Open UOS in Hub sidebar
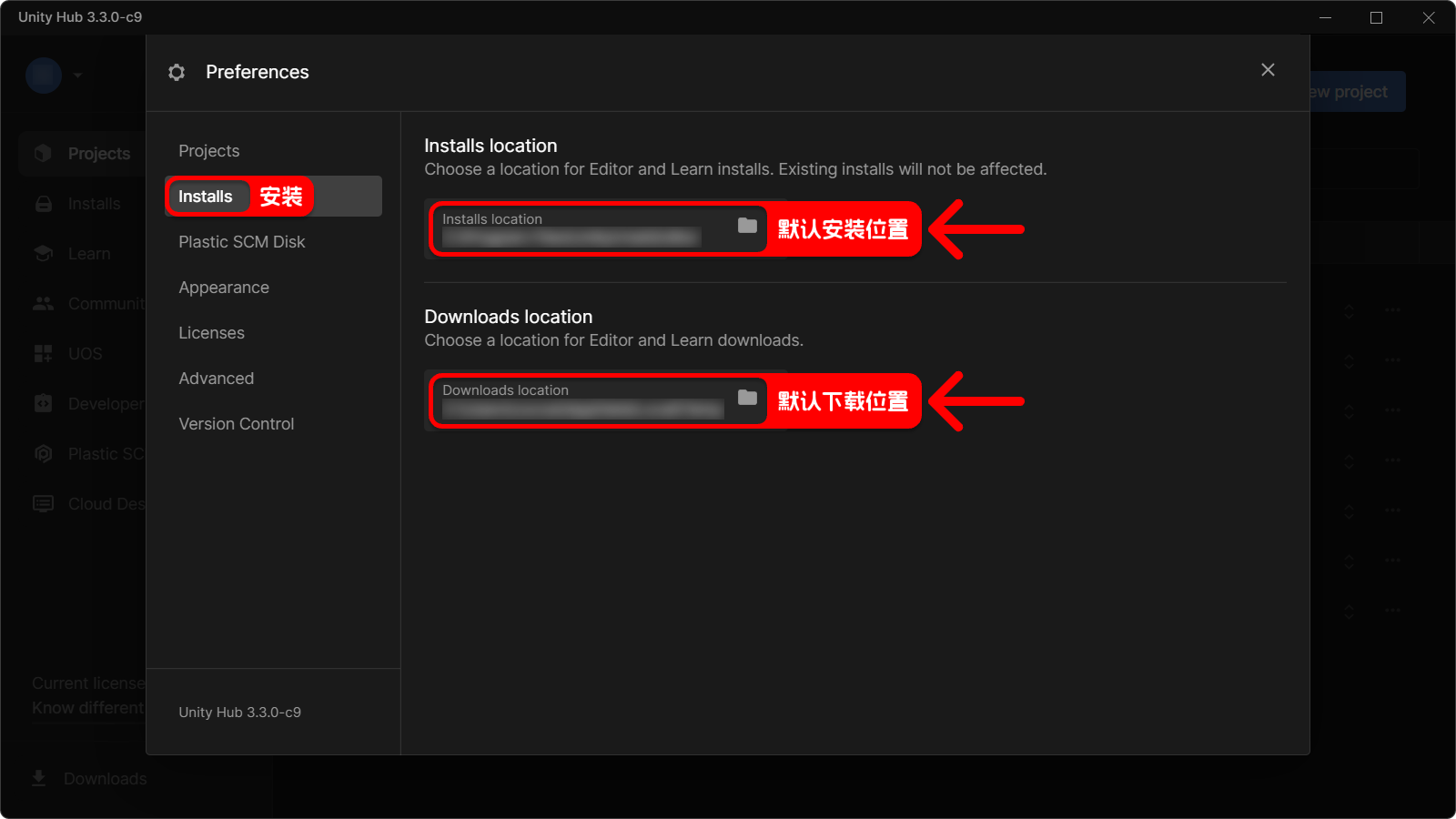Image resolution: width=1456 pixels, height=819 pixels. (x=82, y=354)
